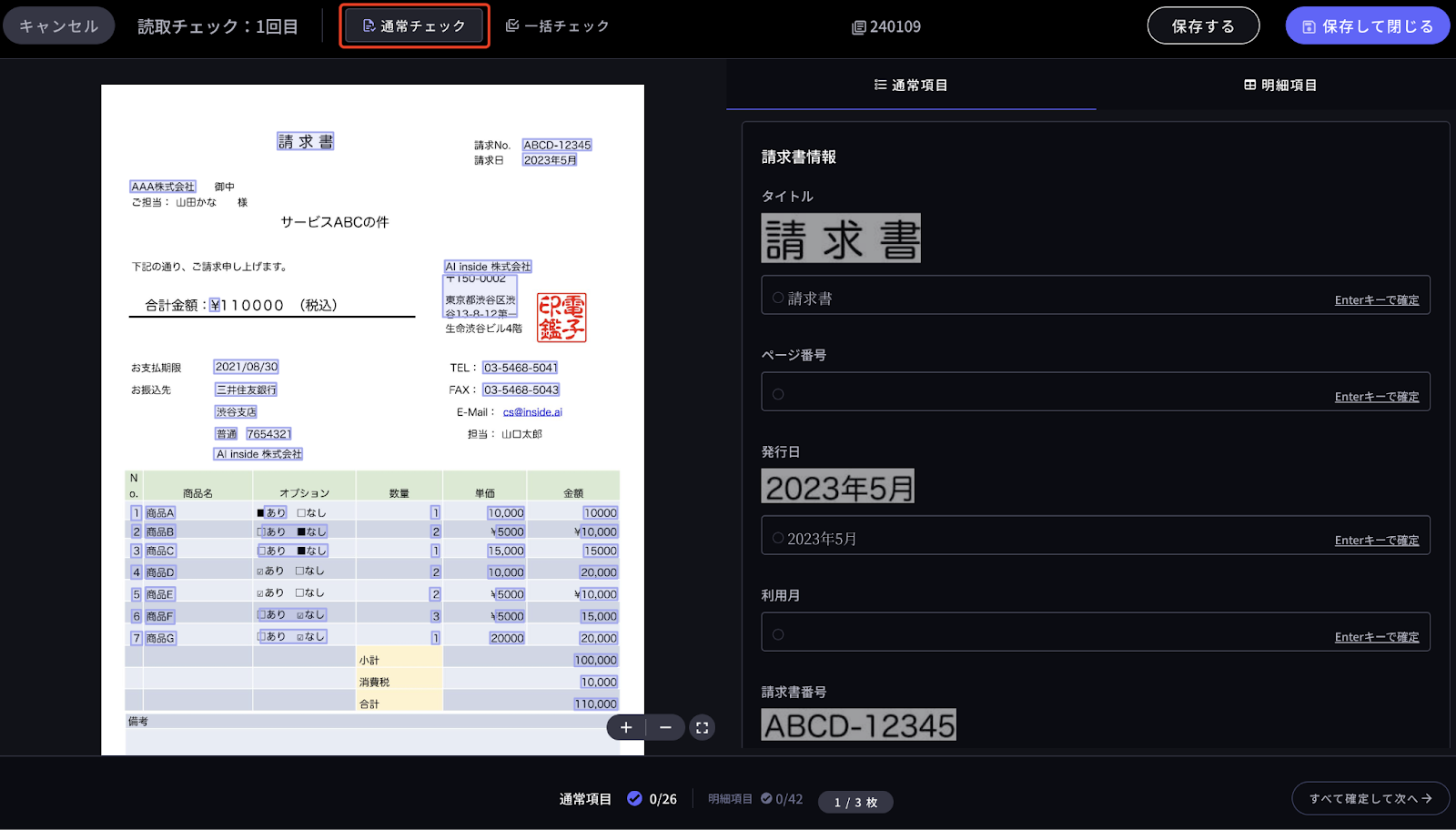Click the 保存する button

click(1202, 25)
